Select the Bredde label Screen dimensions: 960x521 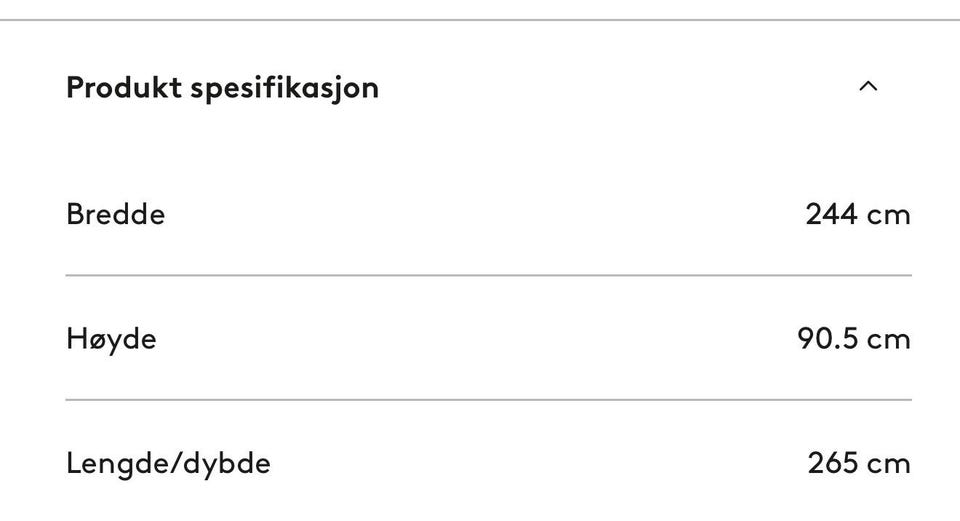coord(116,214)
